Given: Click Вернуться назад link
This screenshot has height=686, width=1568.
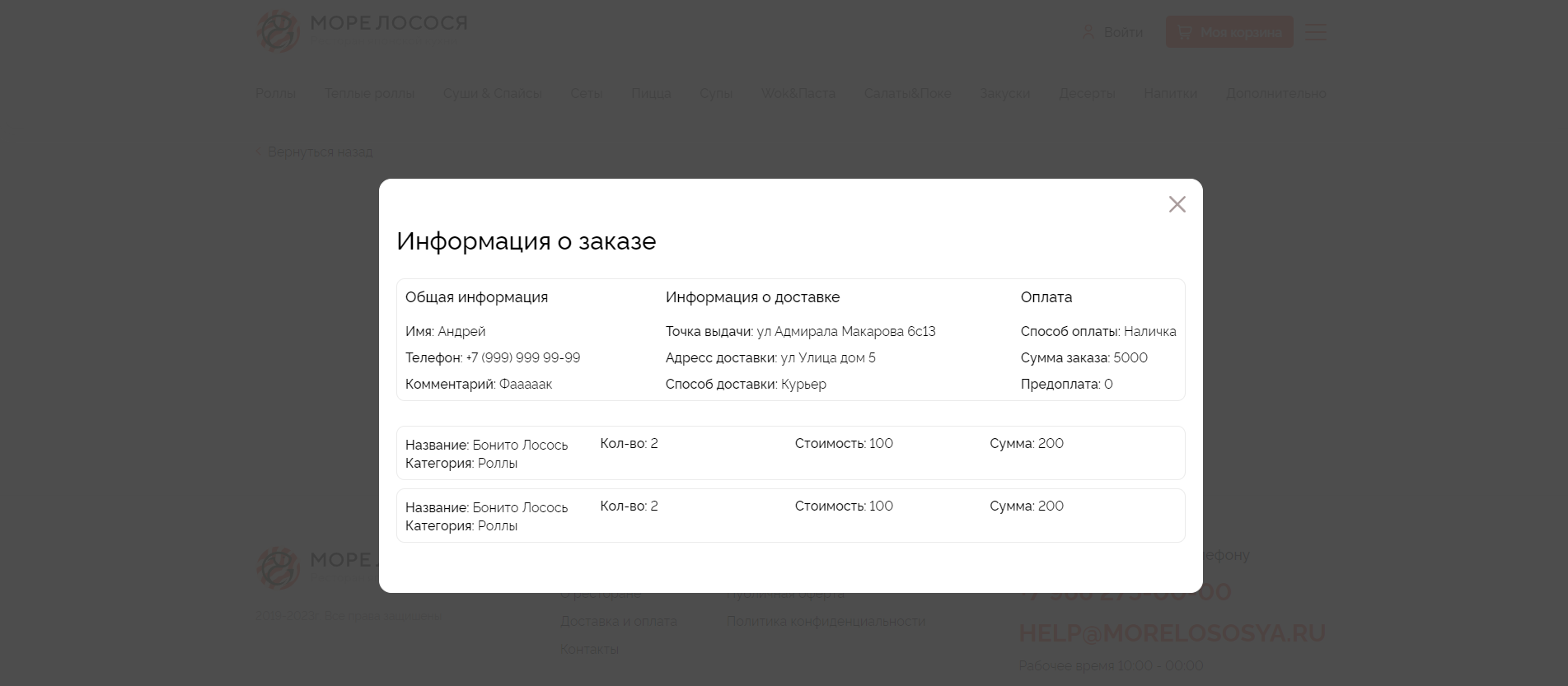Looking at the screenshot, I should (x=314, y=152).
